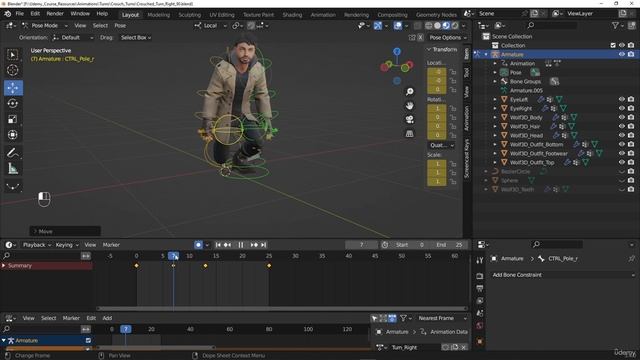Switch to rendered viewport shading
Viewport: 640px width, 360px height.
455,26
